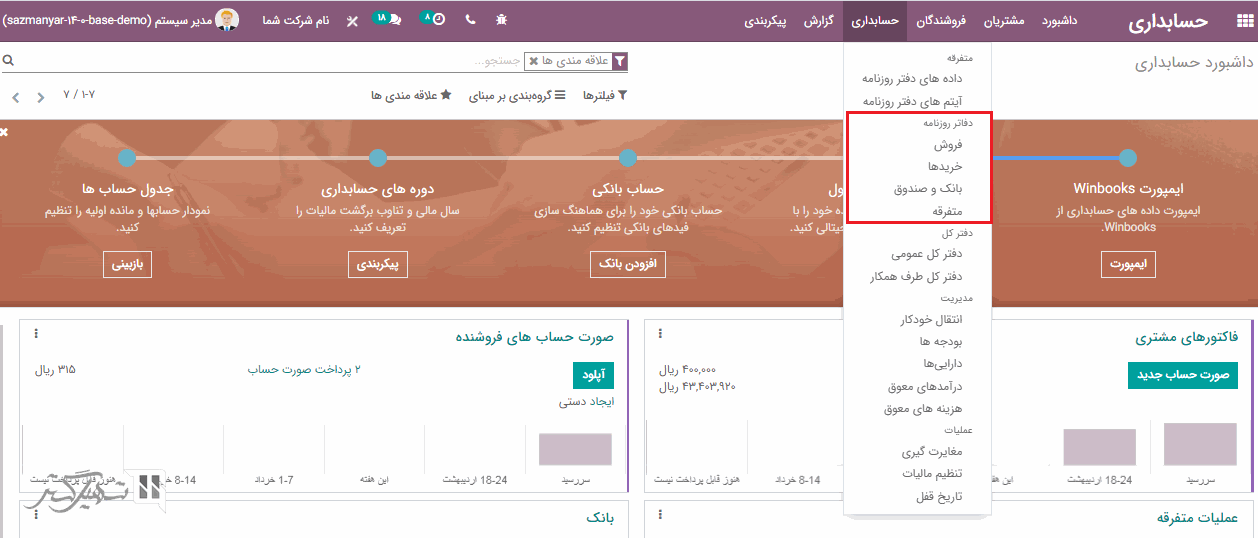Click the افزودن بانک button
This screenshot has height=538, width=1258.
coord(627,265)
